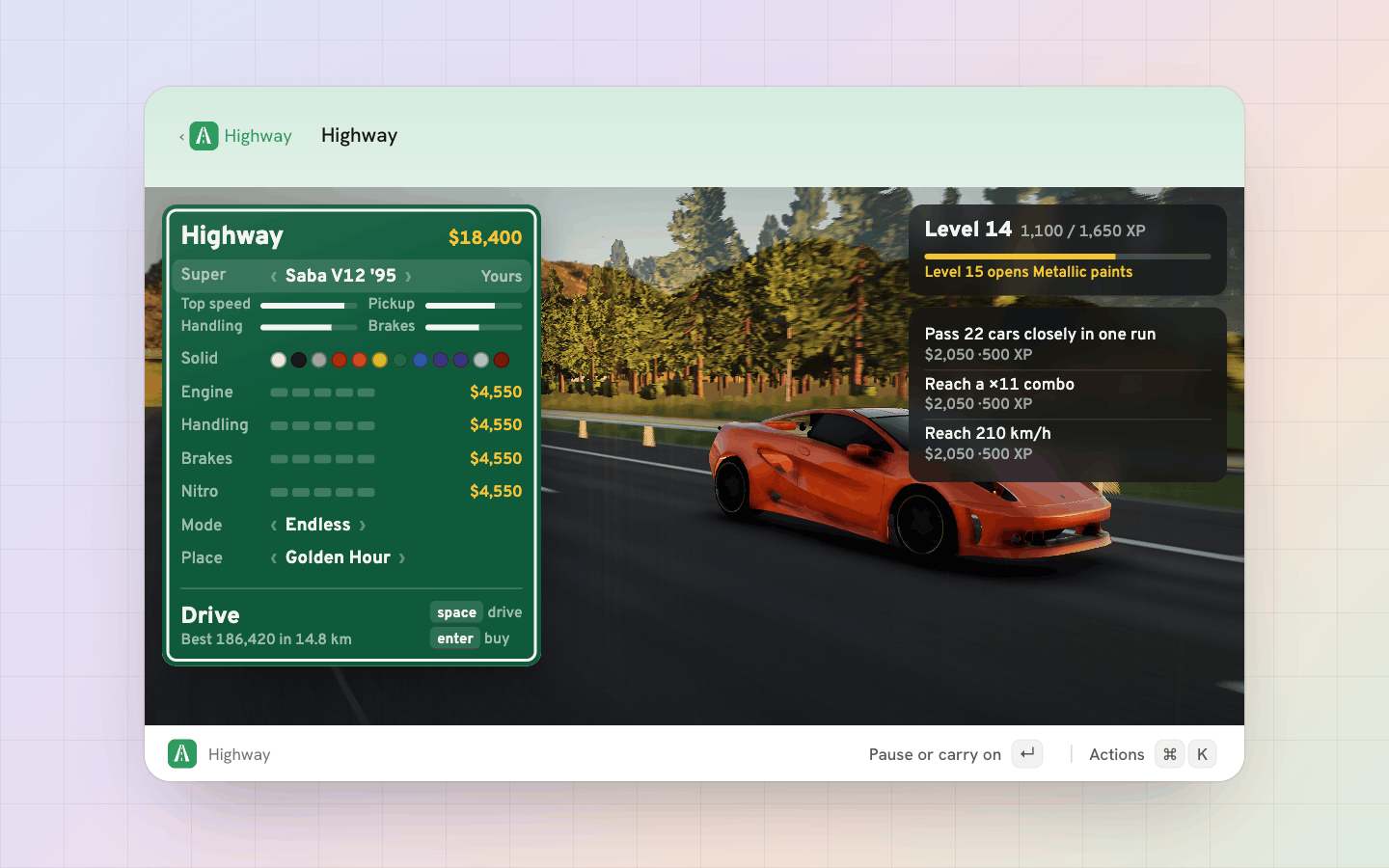Buy the Nitro upgrade for $4,550
Viewport: 1389px width, 868px height.
click(x=496, y=492)
